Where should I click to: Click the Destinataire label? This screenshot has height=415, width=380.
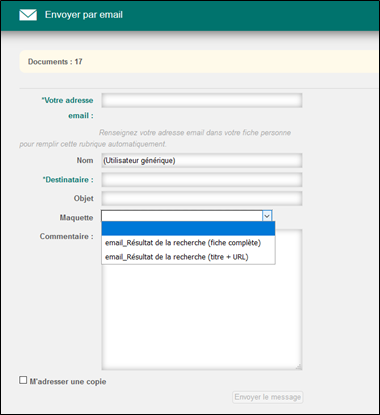[68, 180]
